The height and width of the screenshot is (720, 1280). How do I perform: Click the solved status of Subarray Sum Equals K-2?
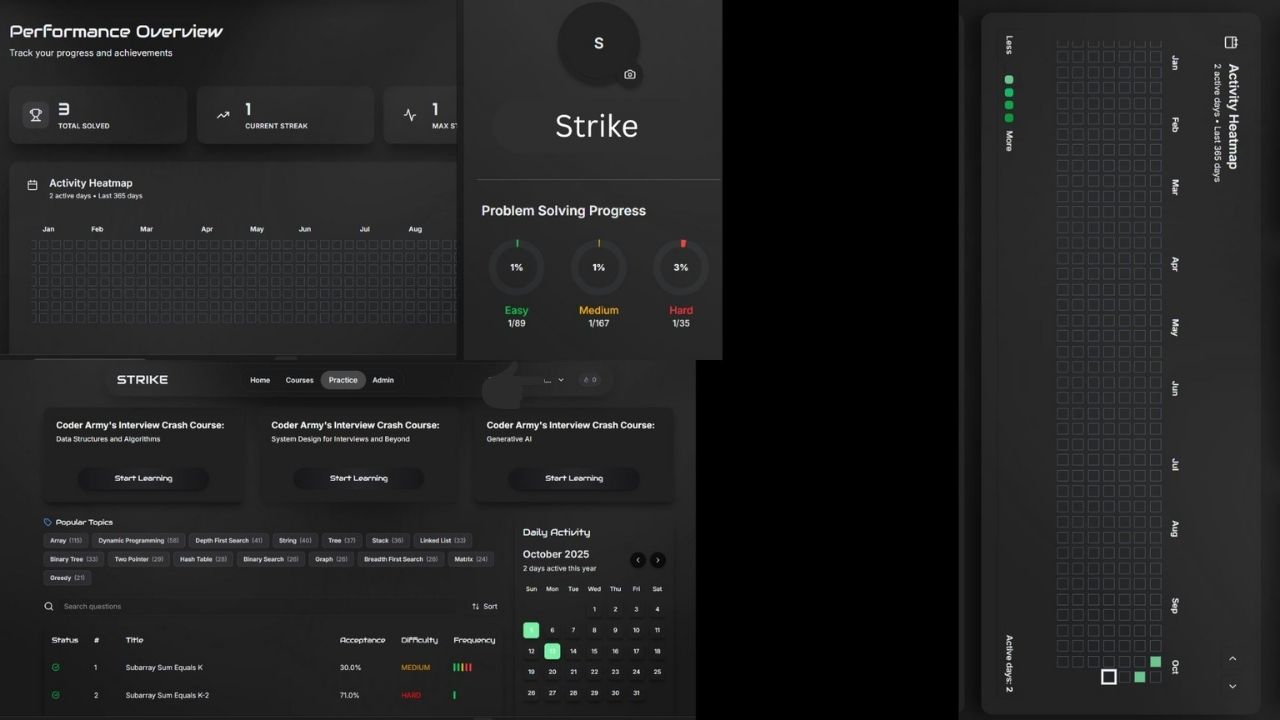56,695
